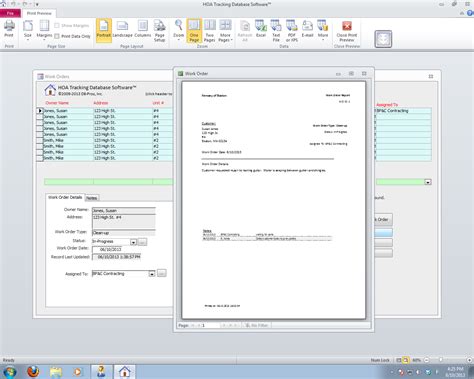Open Page Setup dialog
This screenshot has width=474, height=379.
[x=159, y=30]
